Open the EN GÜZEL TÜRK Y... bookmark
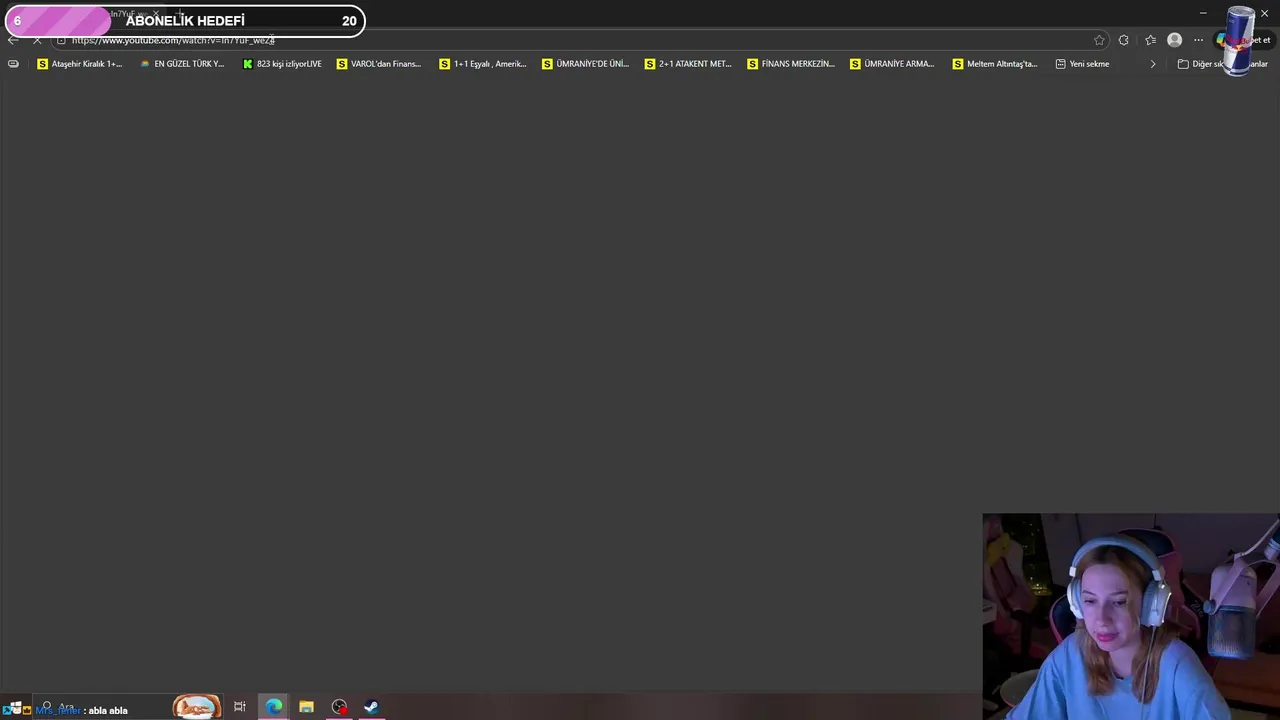1280x720 pixels. [182, 64]
